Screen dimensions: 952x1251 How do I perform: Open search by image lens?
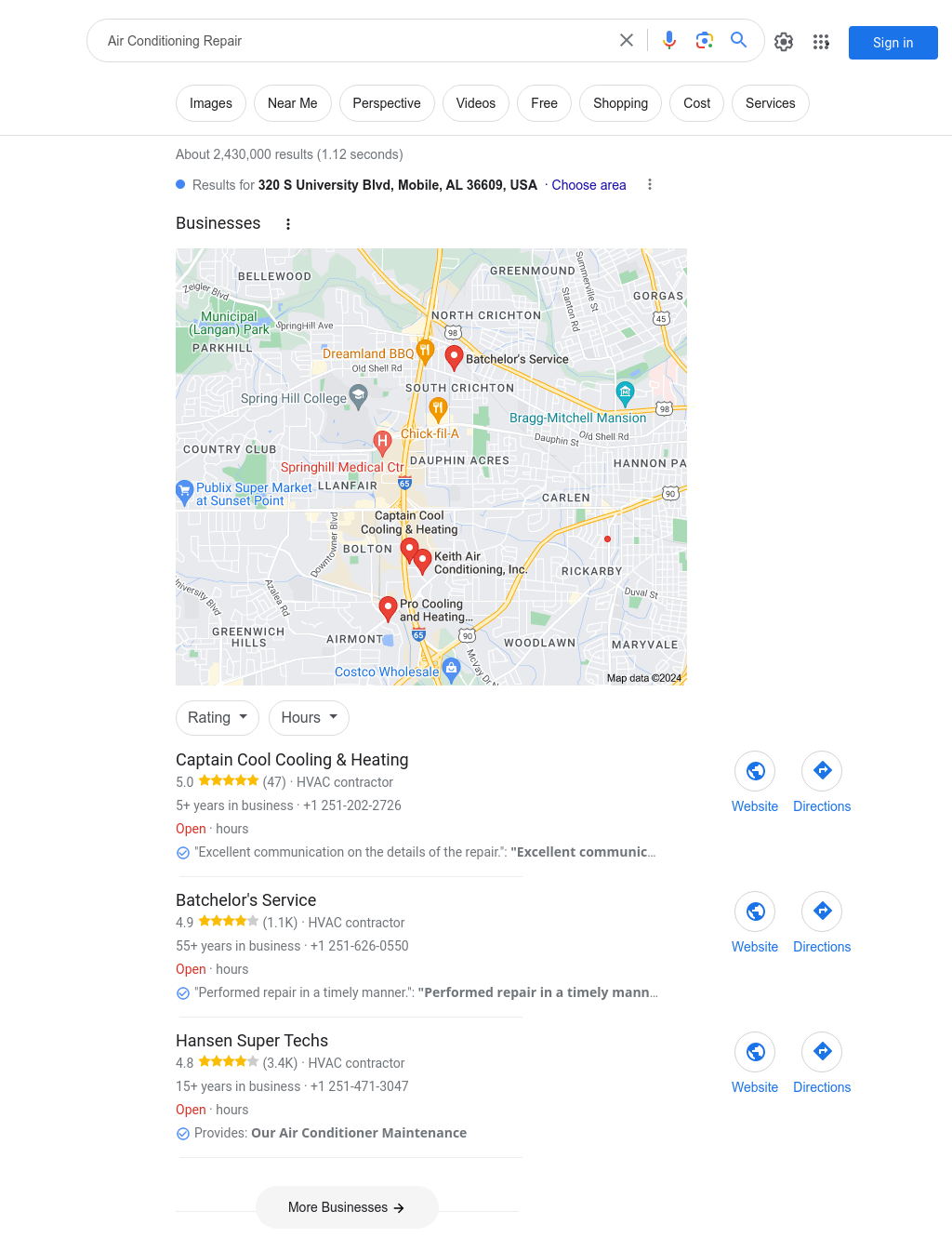click(x=705, y=40)
